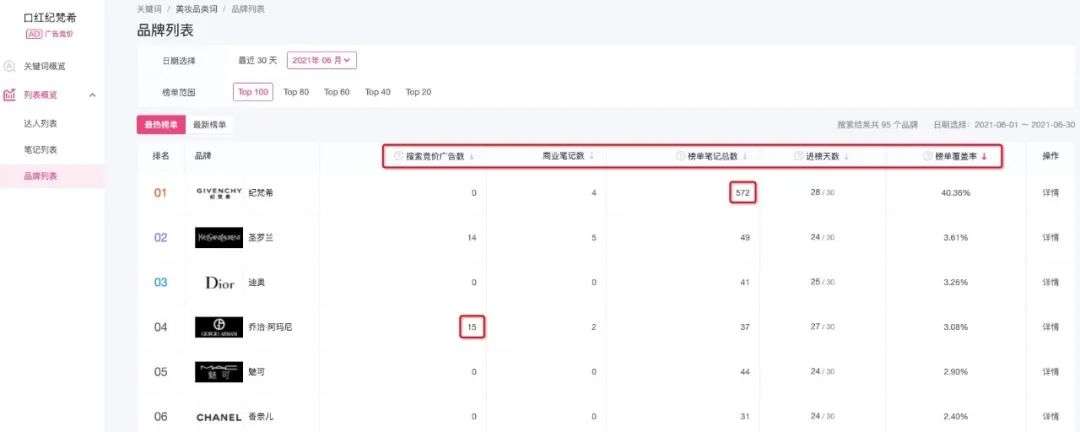Open 关键词概览 sidebar menu item

tap(45, 67)
